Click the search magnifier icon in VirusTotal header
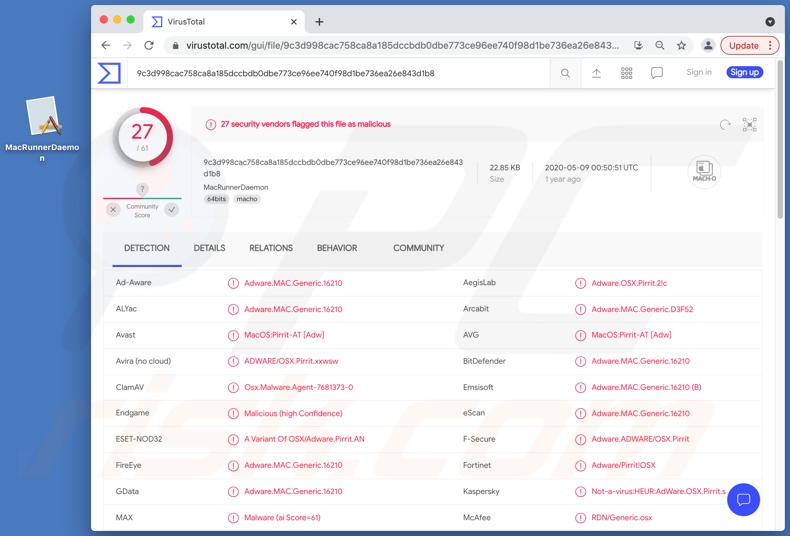Viewport: 790px width, 536px height. tap(565, 74)
